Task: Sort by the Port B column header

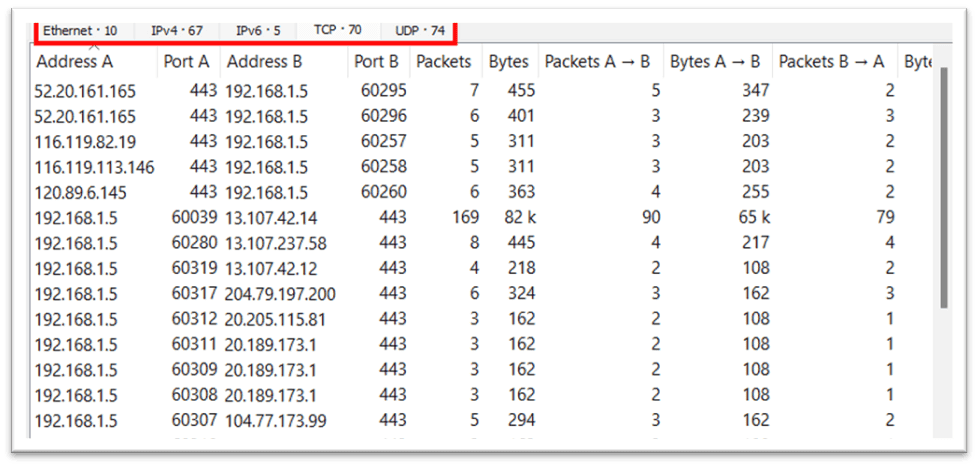Action: [378, 62]
